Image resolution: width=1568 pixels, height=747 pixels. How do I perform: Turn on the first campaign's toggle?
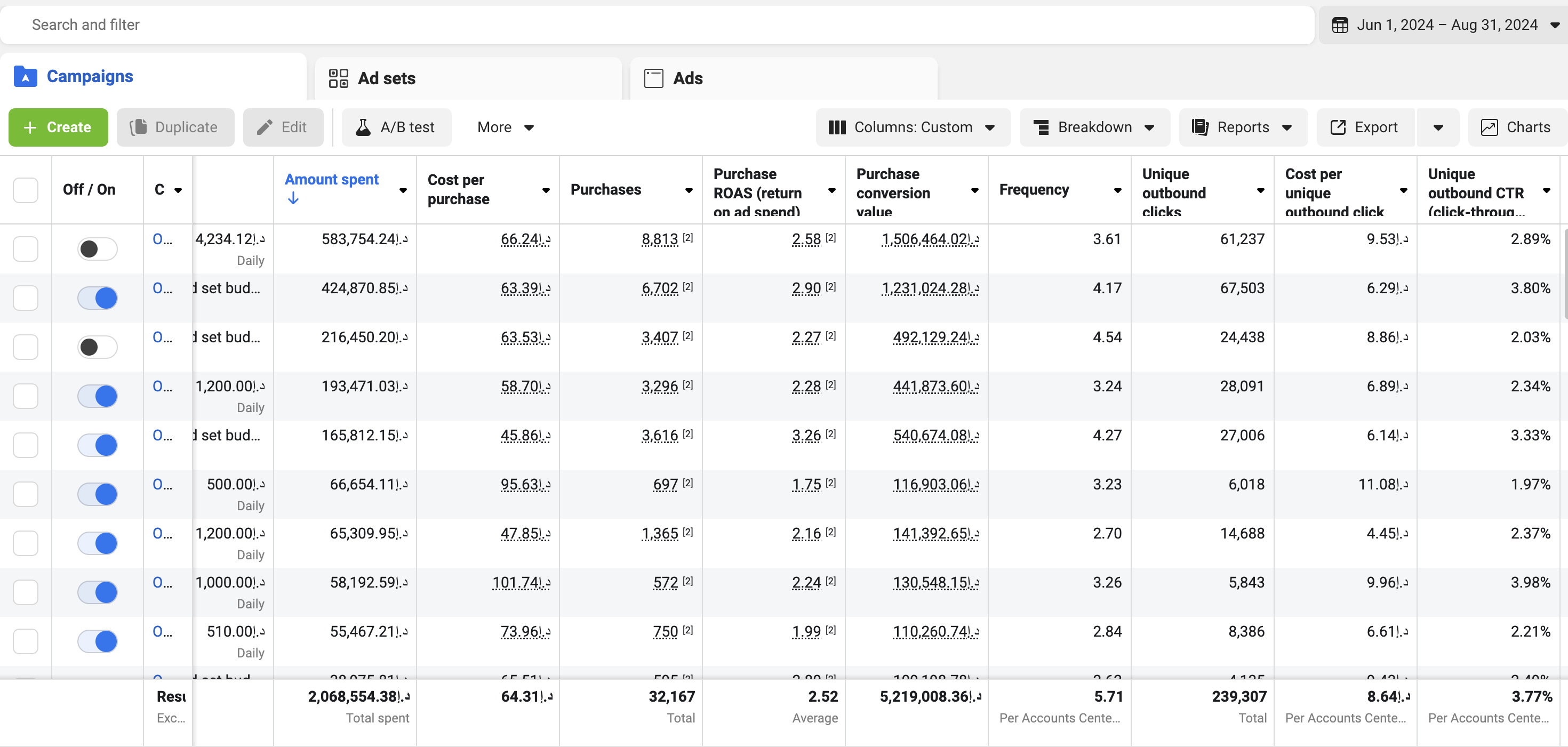98,249
